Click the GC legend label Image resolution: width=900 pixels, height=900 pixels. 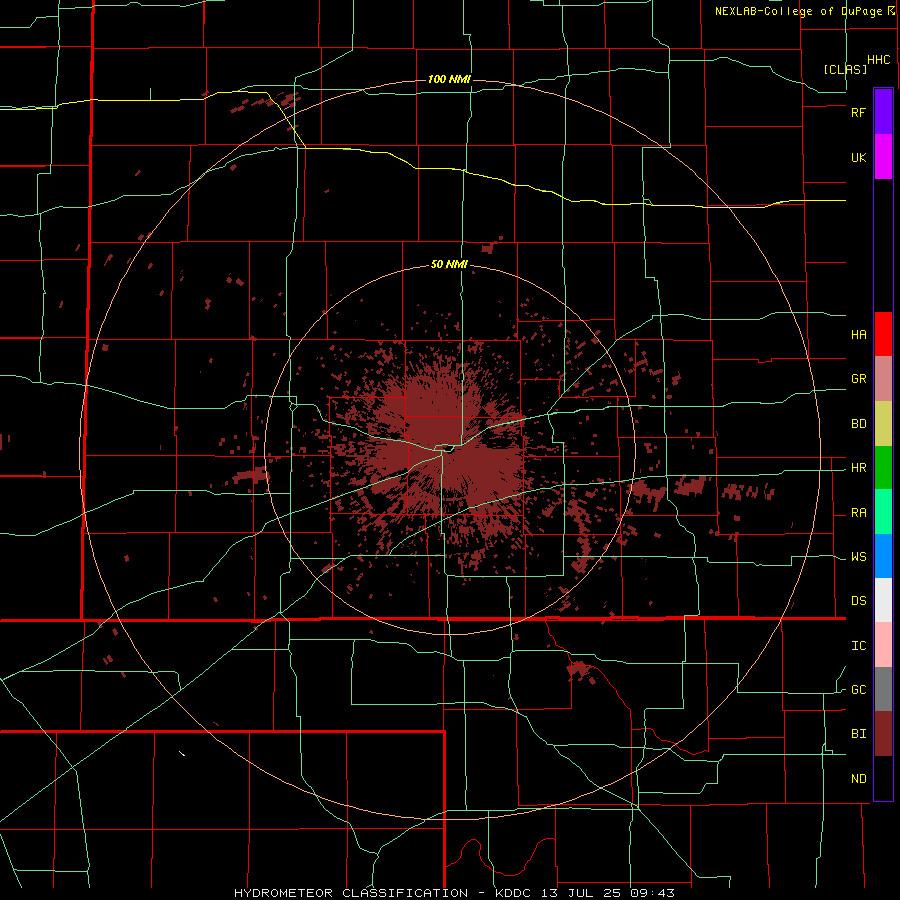tap(858, 690)
